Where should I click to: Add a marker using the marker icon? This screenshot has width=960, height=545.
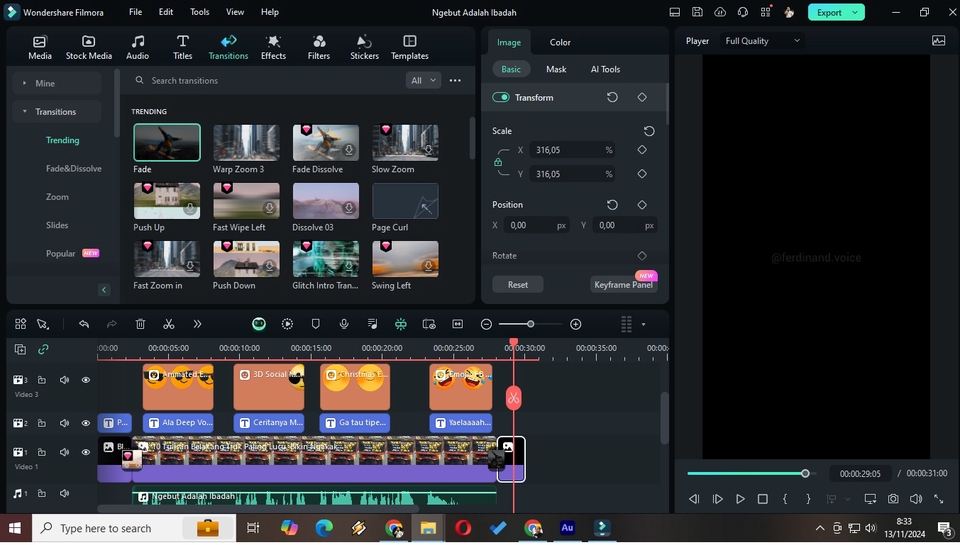click(316, 324)
